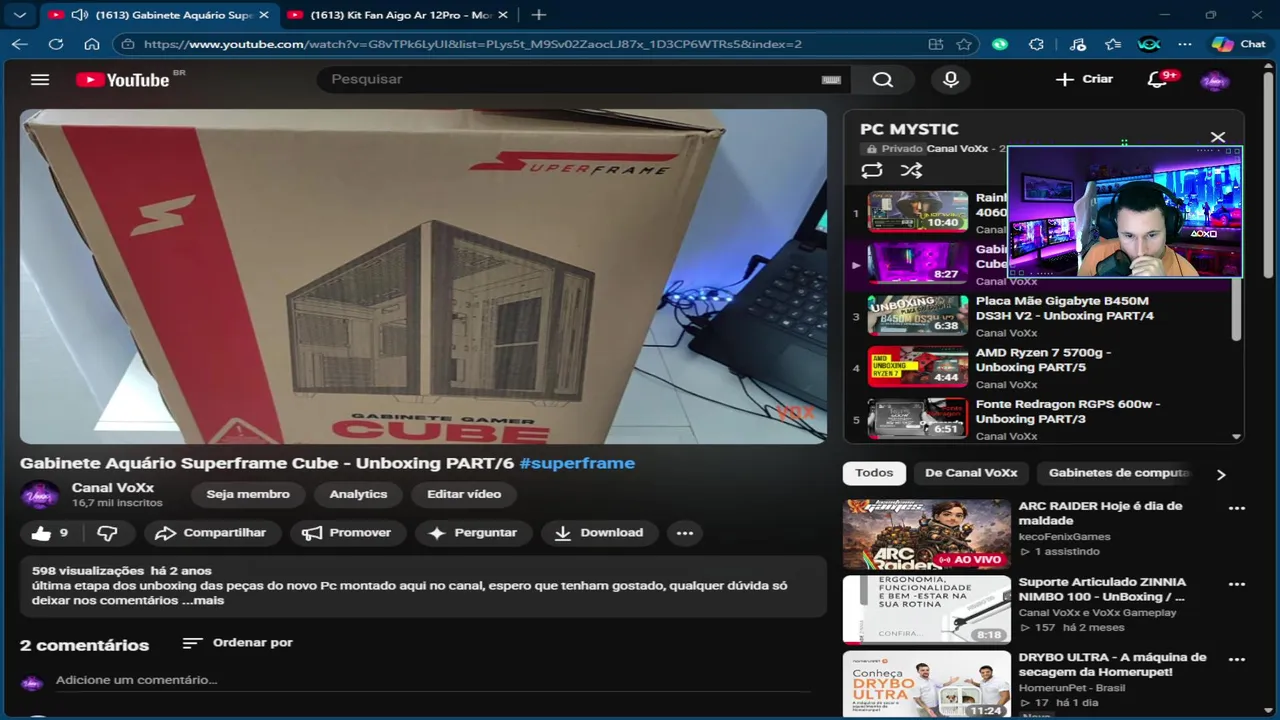This screenshot has height=720, width=1280.
Task: Close the Gabinete Aquário browser tab
Action: 265,15
